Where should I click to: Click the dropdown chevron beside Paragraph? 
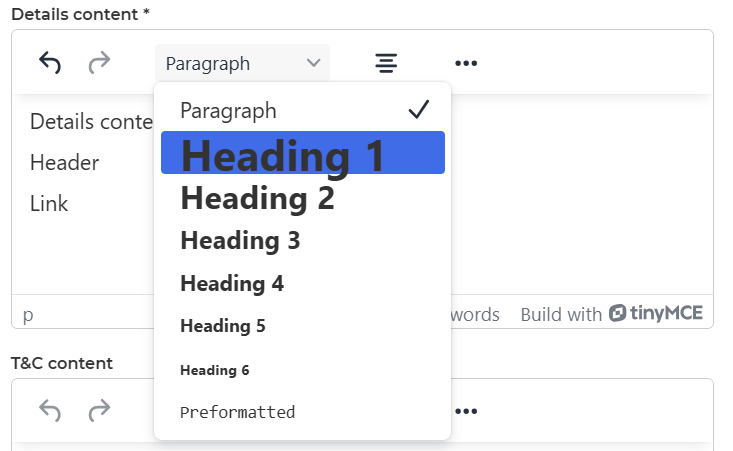314,63
